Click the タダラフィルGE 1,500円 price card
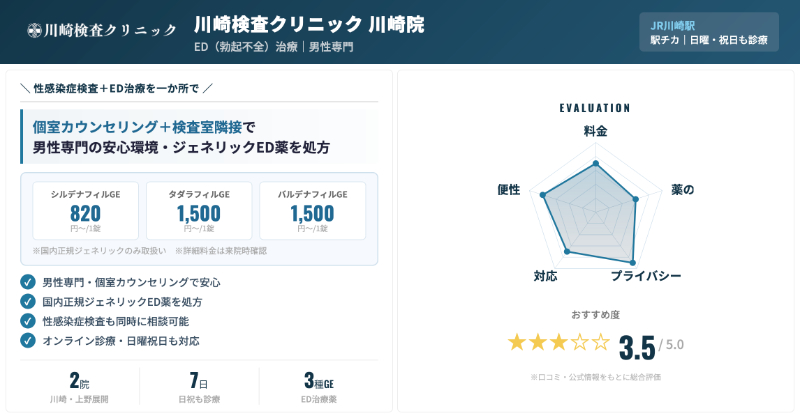Viewport: 800px width, 418px height. point(199,210)
